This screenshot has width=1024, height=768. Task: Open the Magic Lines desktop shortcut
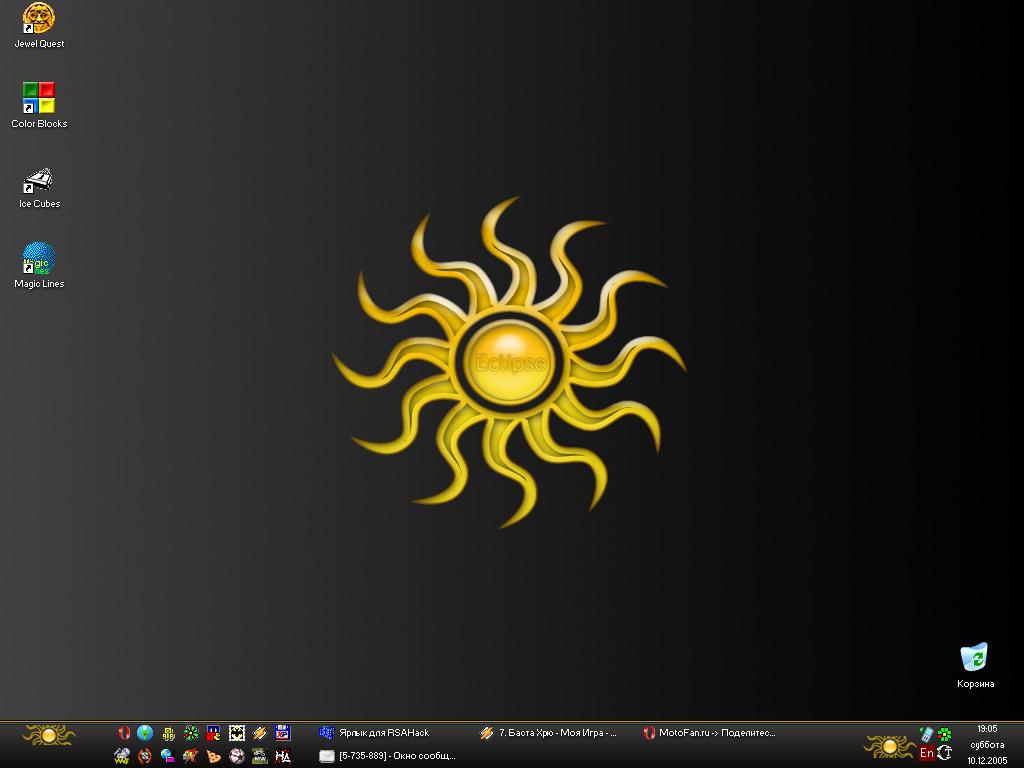(39, 266)
